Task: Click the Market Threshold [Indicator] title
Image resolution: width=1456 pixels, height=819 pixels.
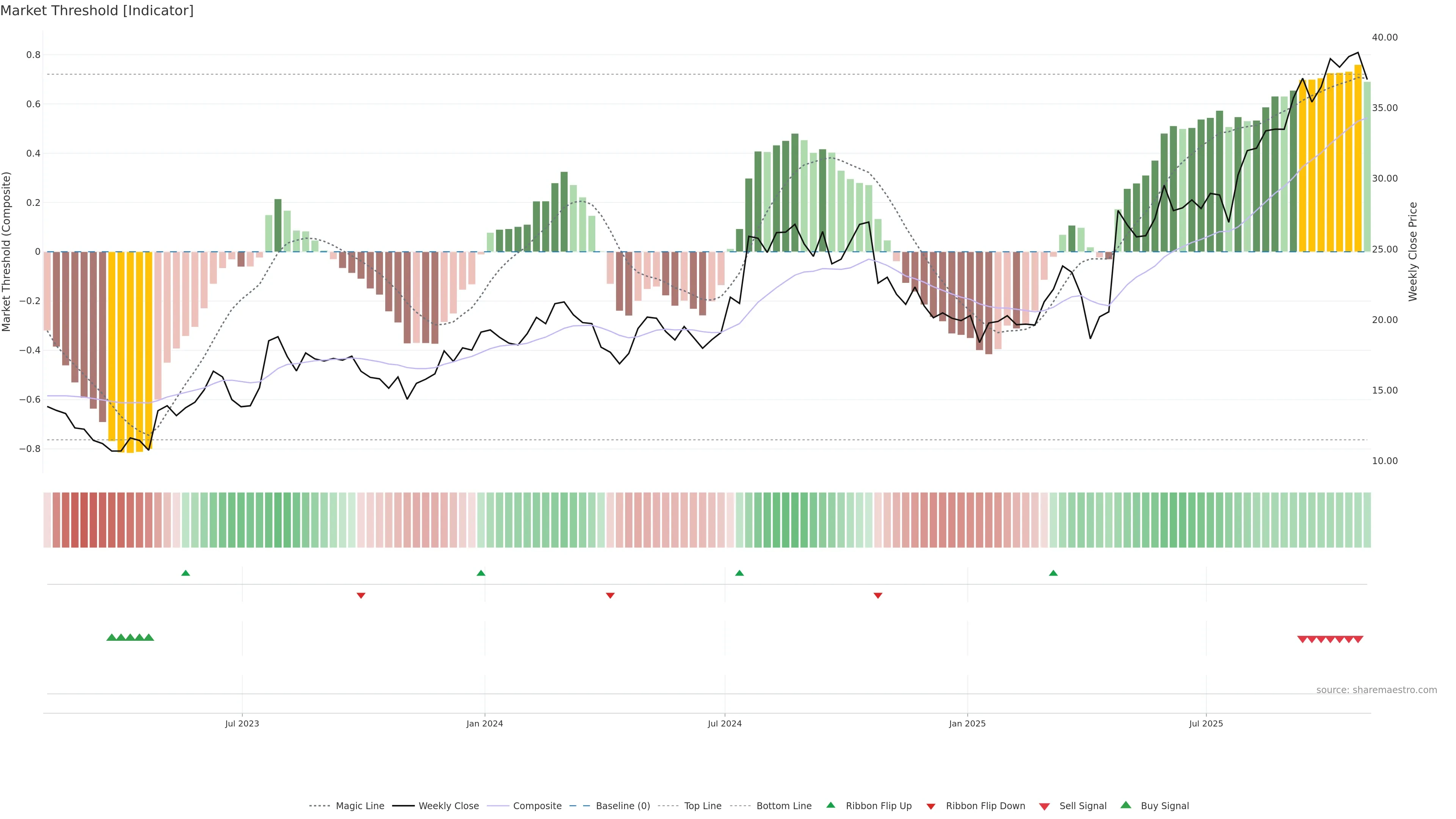Action: click(x=97, y=11)
